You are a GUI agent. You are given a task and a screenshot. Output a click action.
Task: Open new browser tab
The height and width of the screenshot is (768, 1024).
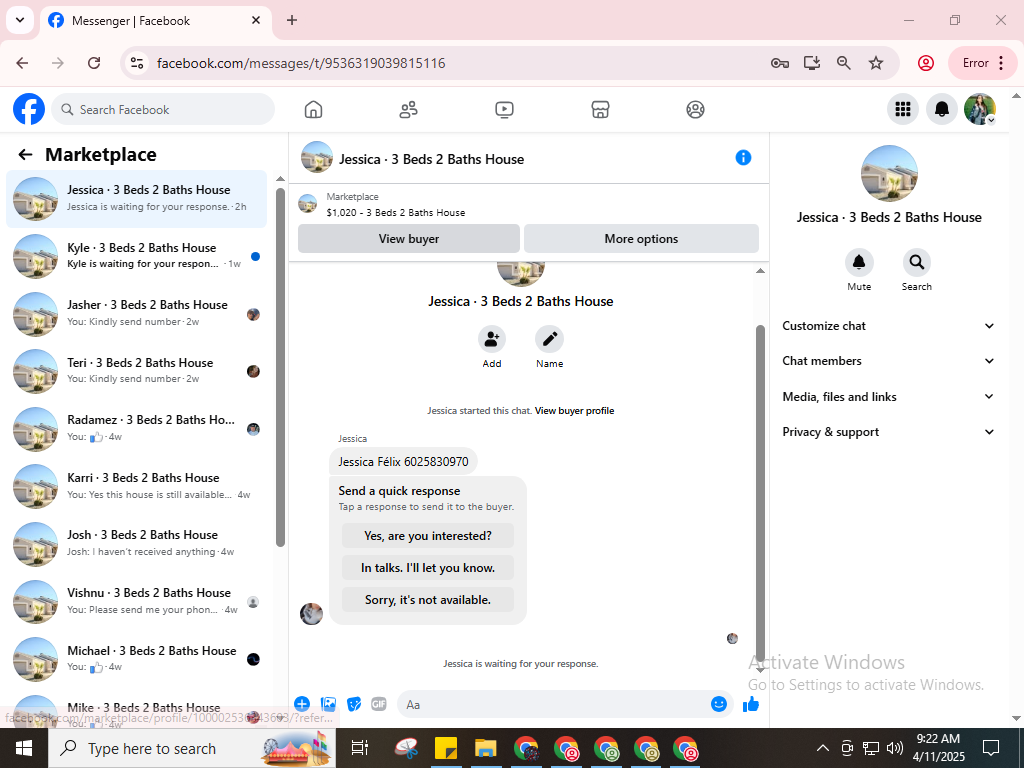(292, 20)
